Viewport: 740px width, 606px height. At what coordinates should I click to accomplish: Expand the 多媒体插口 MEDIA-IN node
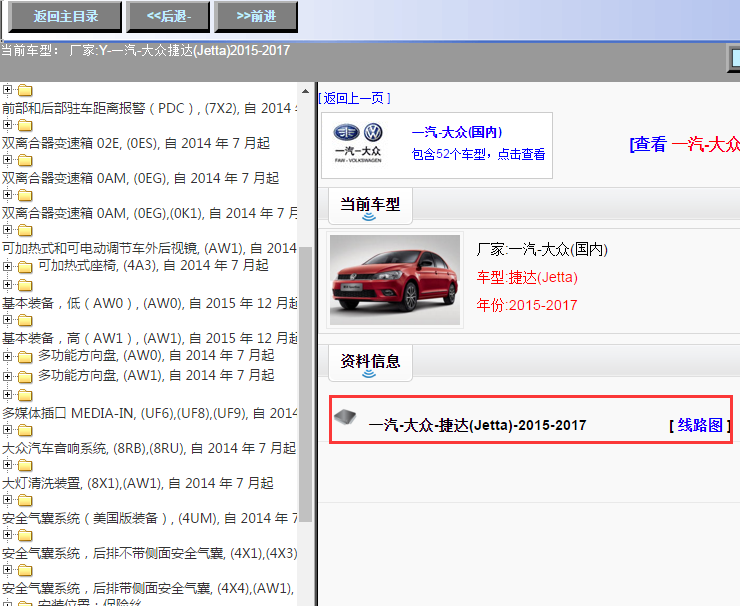click(x=7, y=395)
